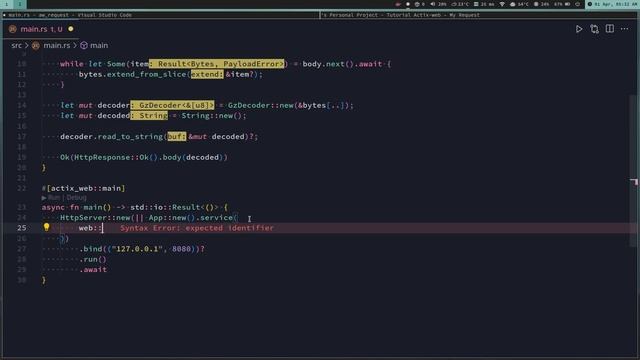Click the 'buf:' parameter hint on line 17
The image size is (640, 360).
tap(176, 136)
